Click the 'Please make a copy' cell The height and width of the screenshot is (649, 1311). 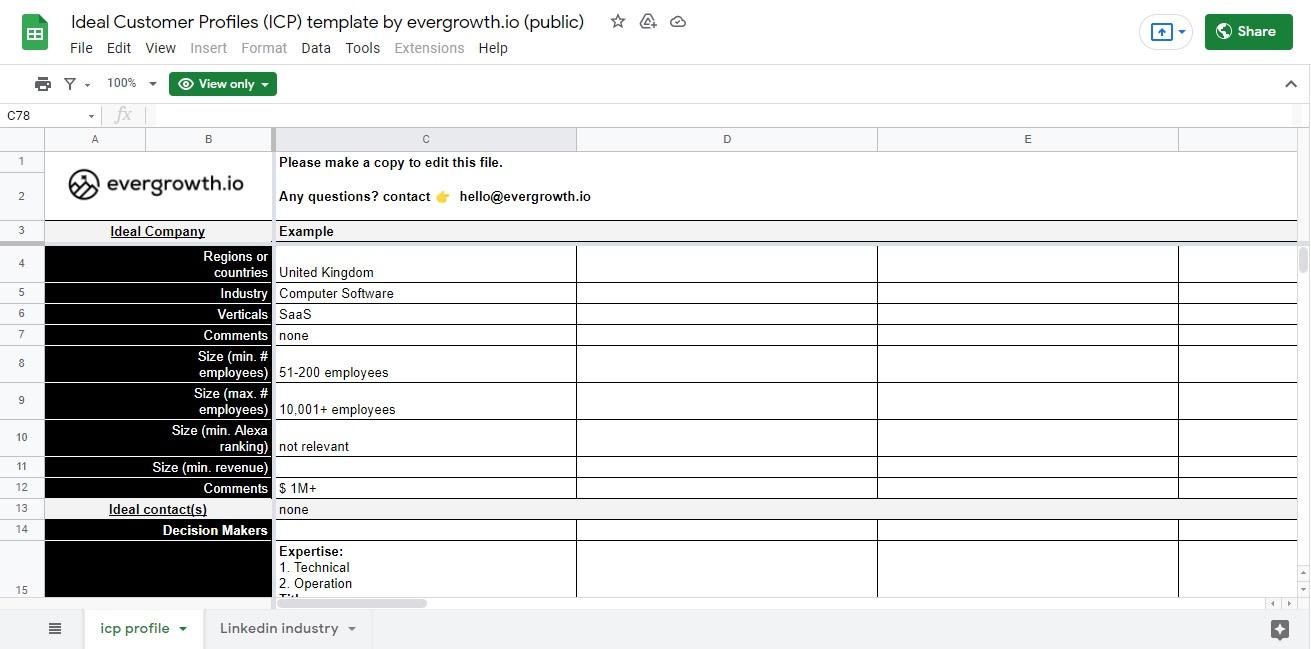tap(391, 162)
